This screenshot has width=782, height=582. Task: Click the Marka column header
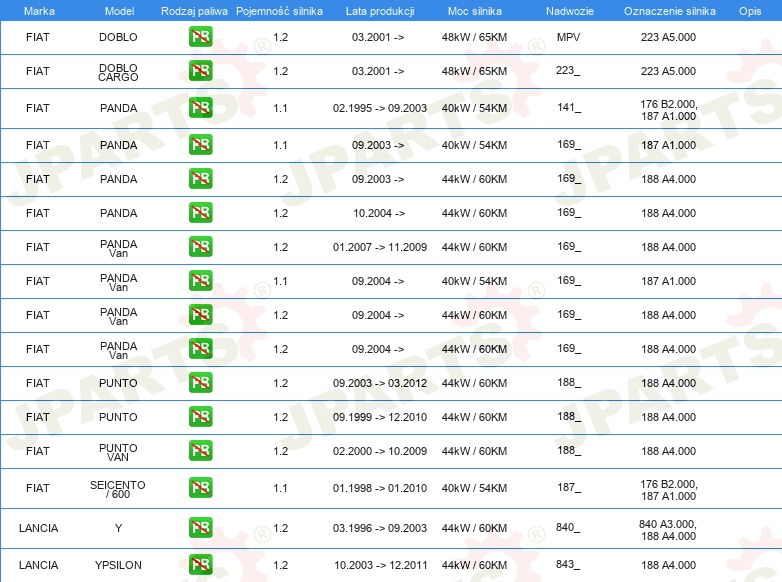[39, 11]
